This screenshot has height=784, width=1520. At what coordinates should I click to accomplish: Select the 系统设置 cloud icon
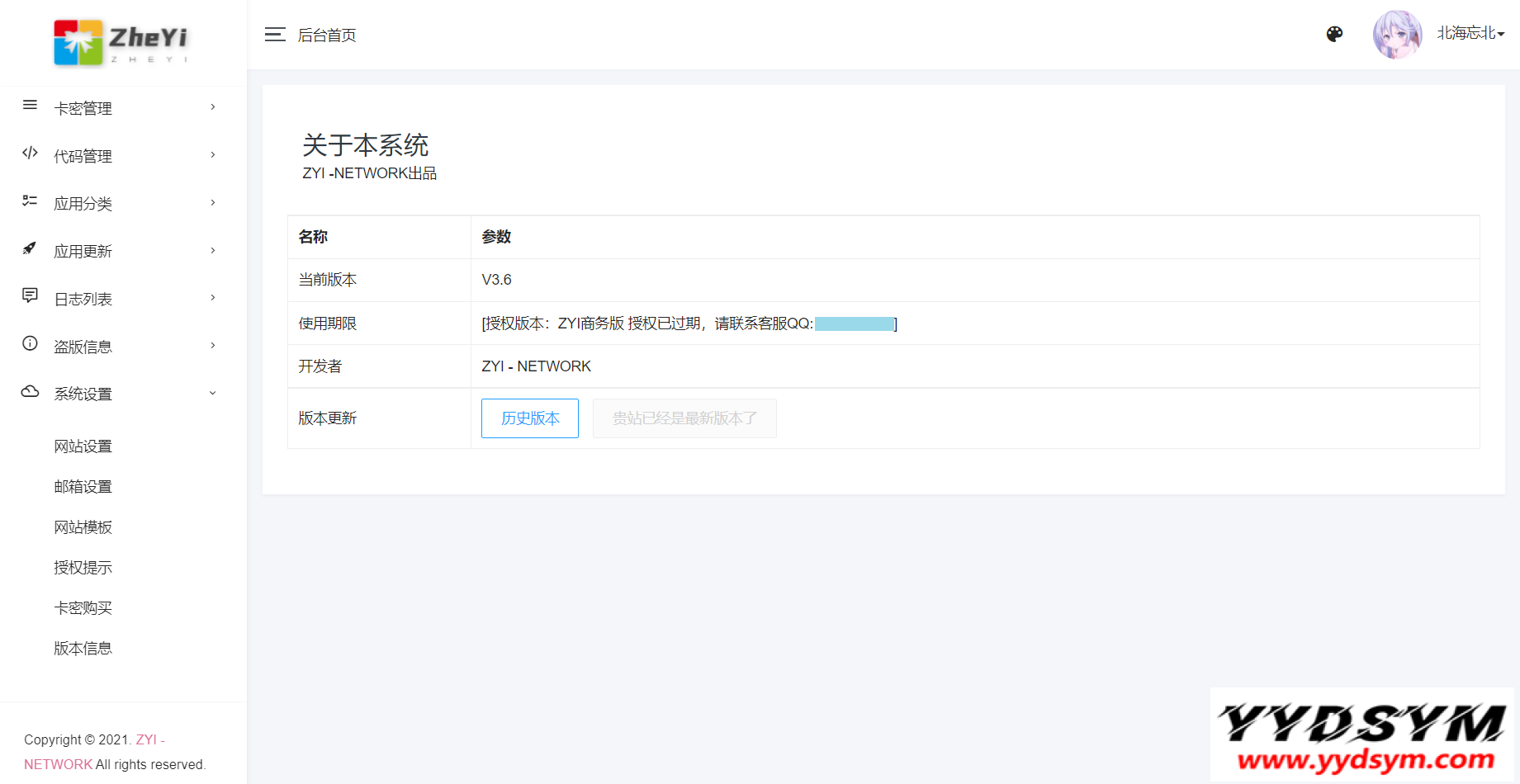30,392
